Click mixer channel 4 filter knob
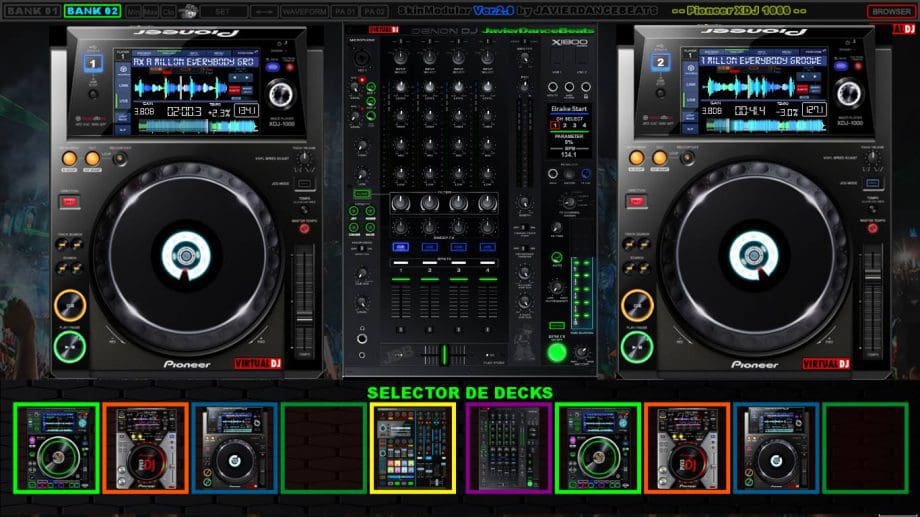920x517 pixels. (x=487, y=203)
